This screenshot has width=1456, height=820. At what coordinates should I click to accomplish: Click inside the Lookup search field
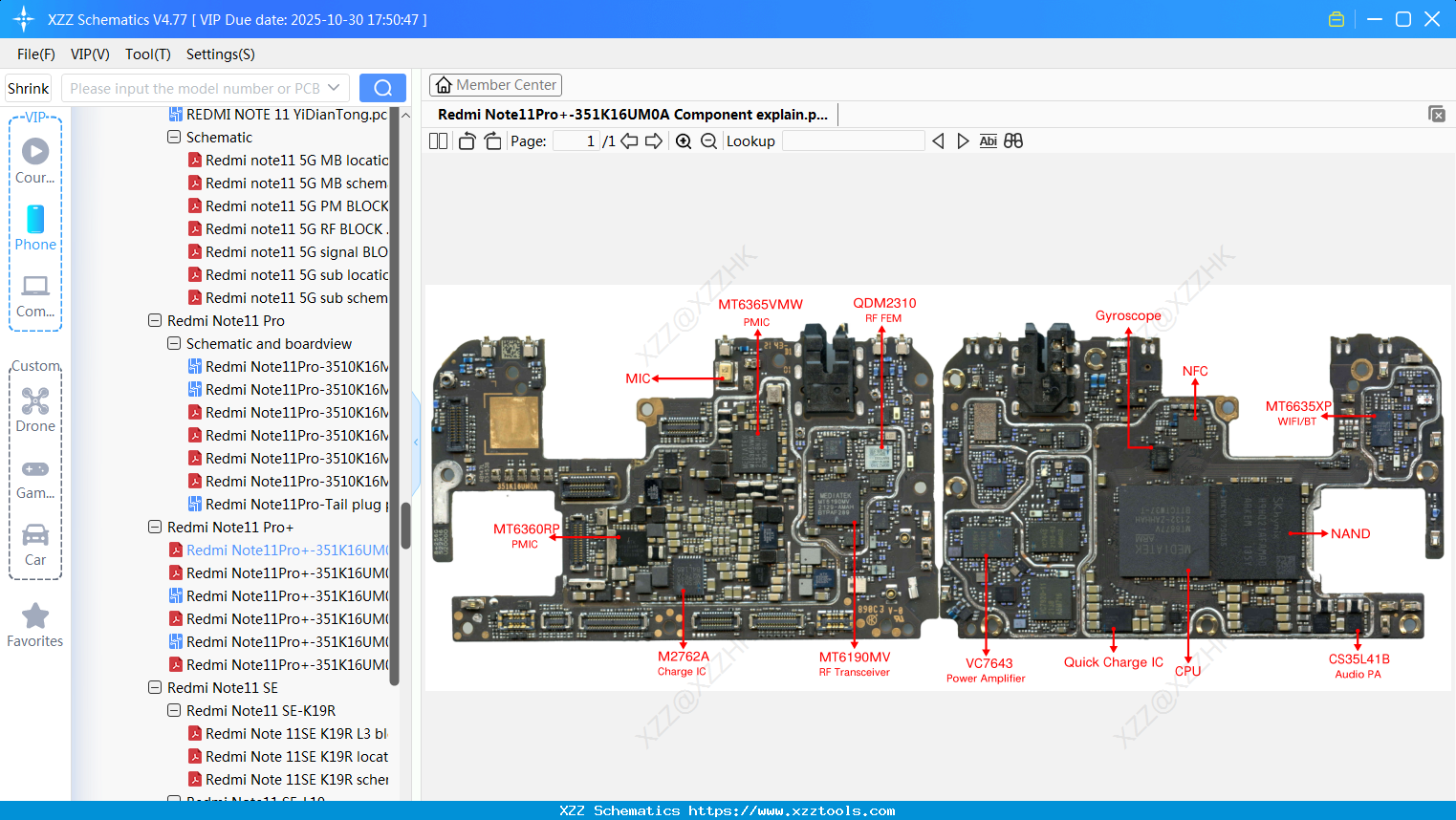pos(854,140)
